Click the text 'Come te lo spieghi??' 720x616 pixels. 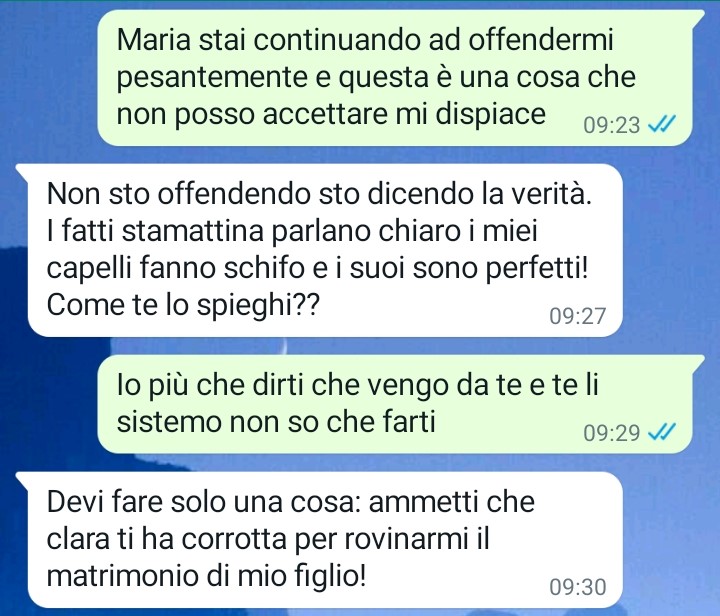tap(182, 305)
